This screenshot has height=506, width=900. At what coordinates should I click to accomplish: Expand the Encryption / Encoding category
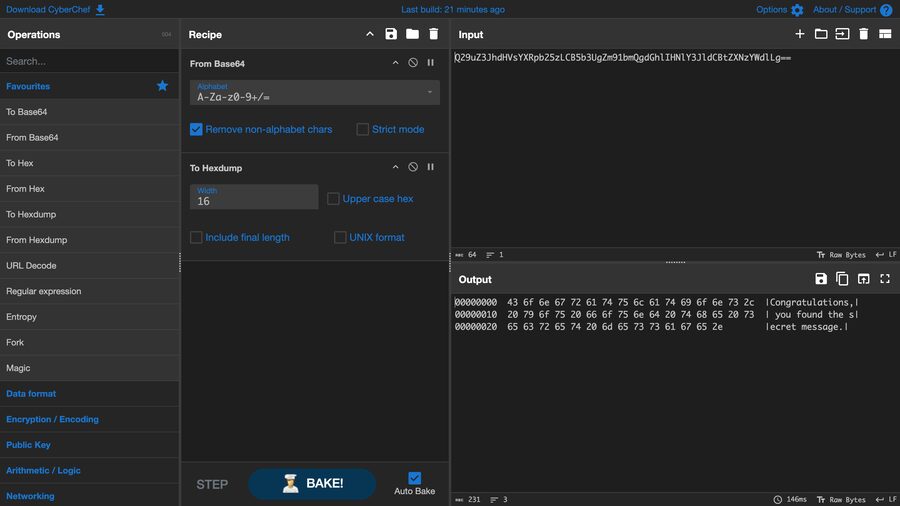pos(90,419)
